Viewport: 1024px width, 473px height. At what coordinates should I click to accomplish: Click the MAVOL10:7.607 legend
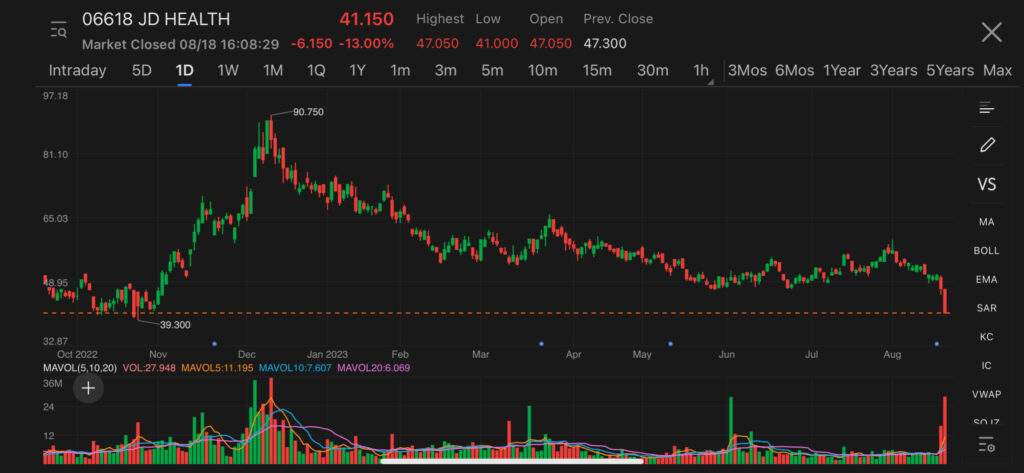coord(295,368)
